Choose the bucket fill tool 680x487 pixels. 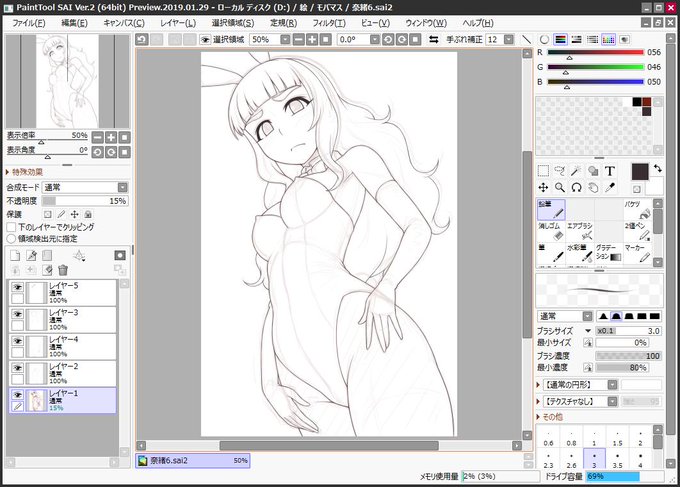click(637, 209)
